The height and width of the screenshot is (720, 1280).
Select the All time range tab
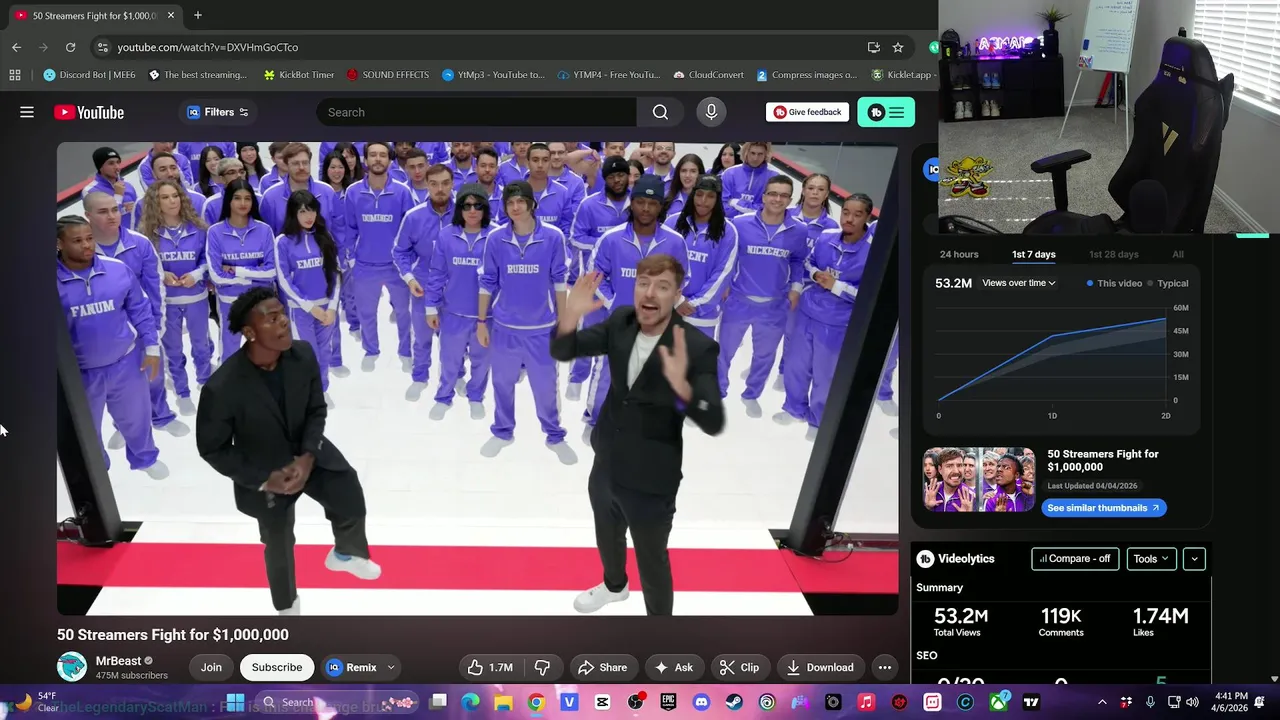pos(1178,254)
